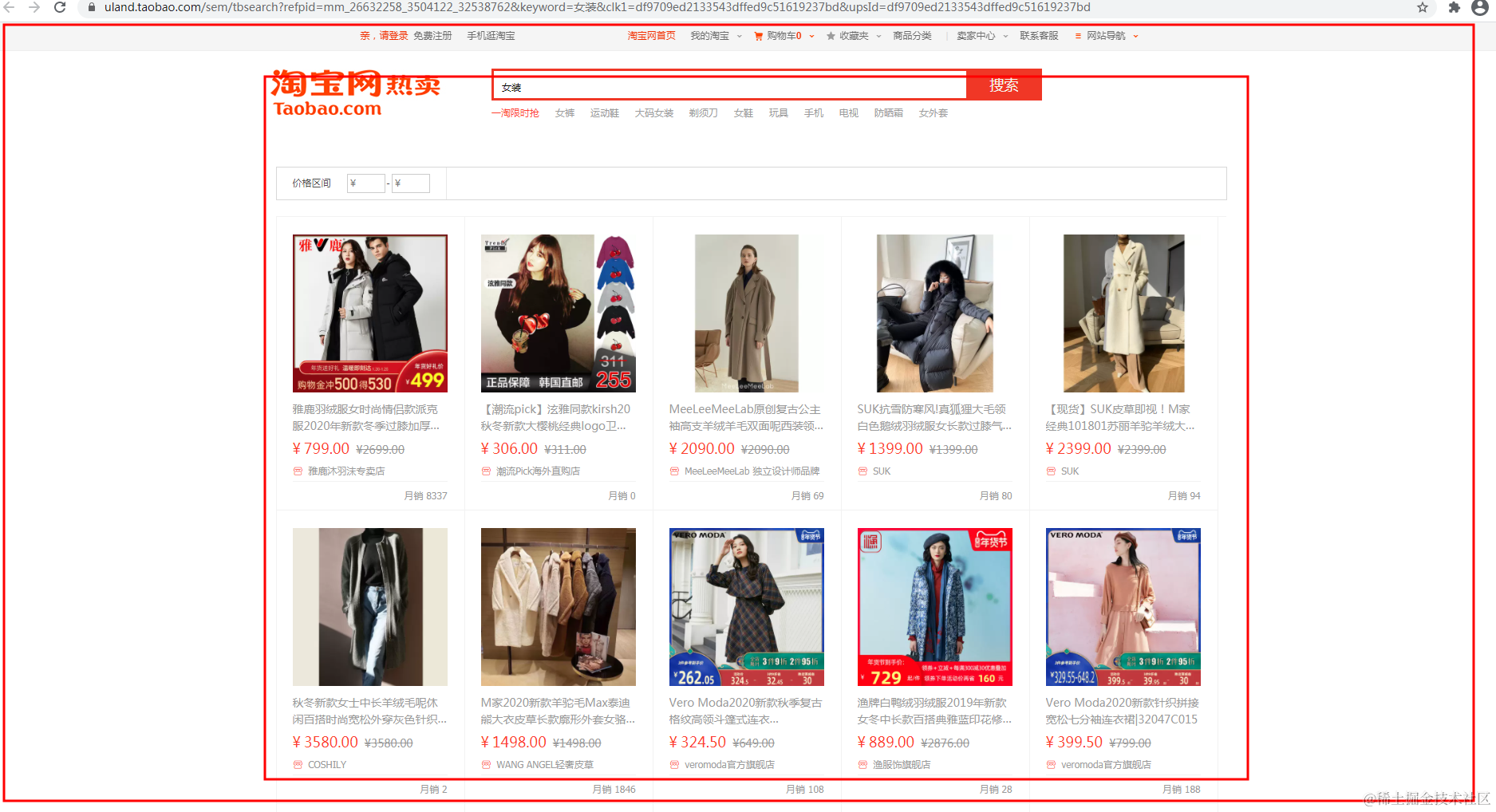1496x812 pixels.
Task: Click the 女鞋 keyword link
Action: click(744, 113)
